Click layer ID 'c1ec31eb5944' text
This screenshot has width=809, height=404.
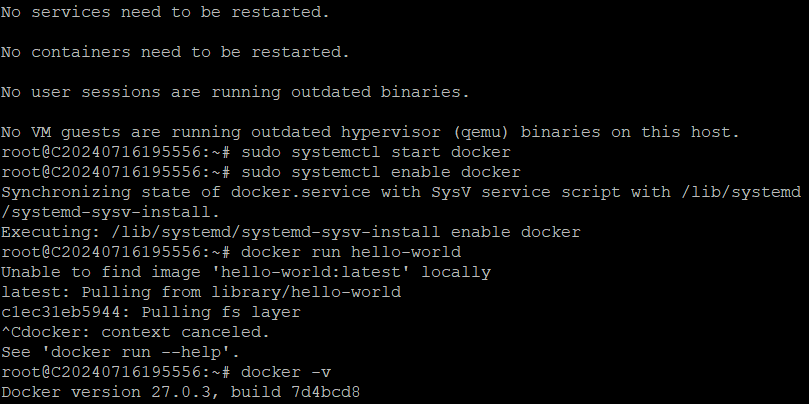(x=66, y=312)
